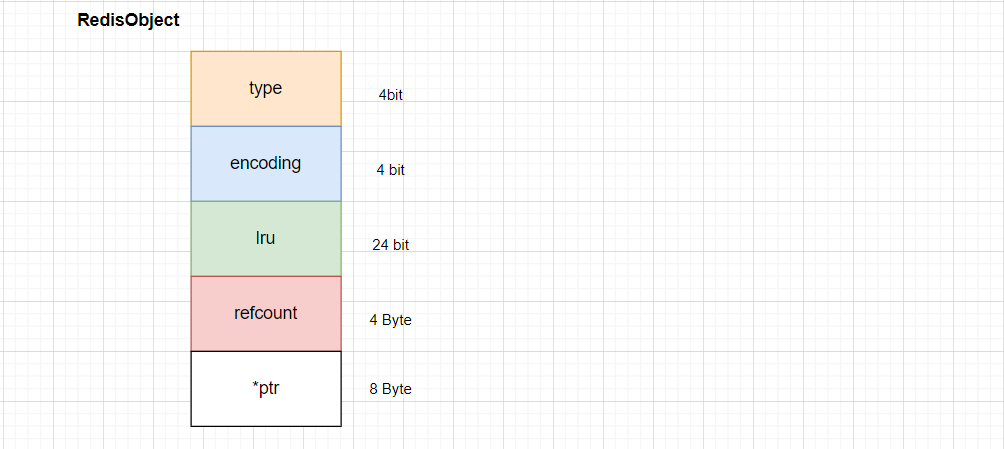This screenshot has height=449, width=1004.
Task: Click the border between lru and refcount boxes
Action: point(266,276)
